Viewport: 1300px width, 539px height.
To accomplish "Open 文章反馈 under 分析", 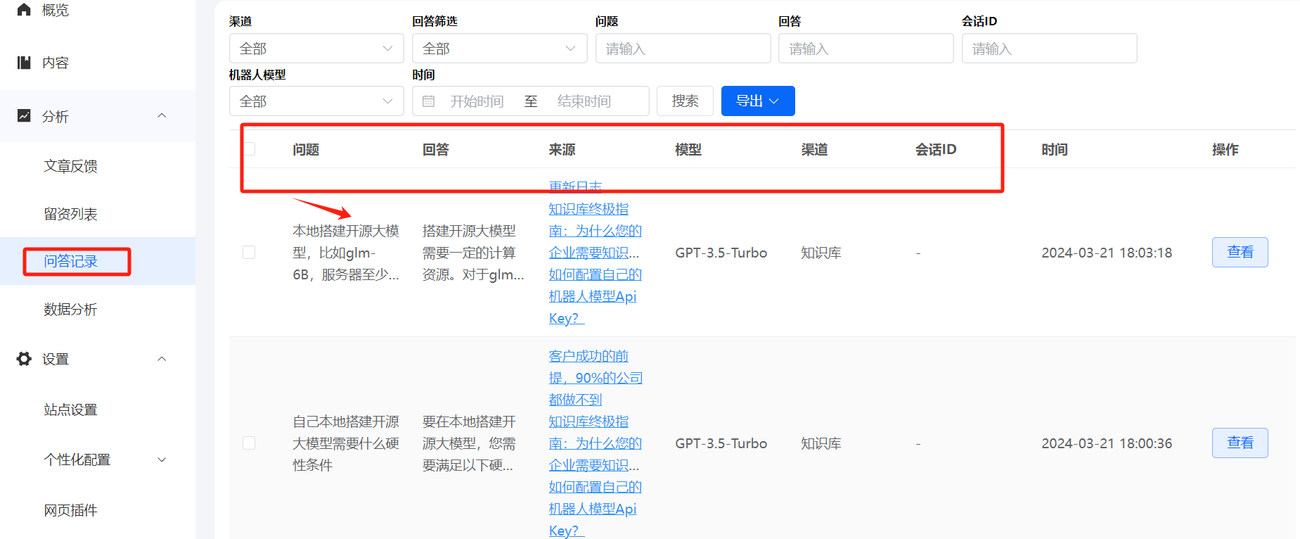I will [x=71, y=166].
